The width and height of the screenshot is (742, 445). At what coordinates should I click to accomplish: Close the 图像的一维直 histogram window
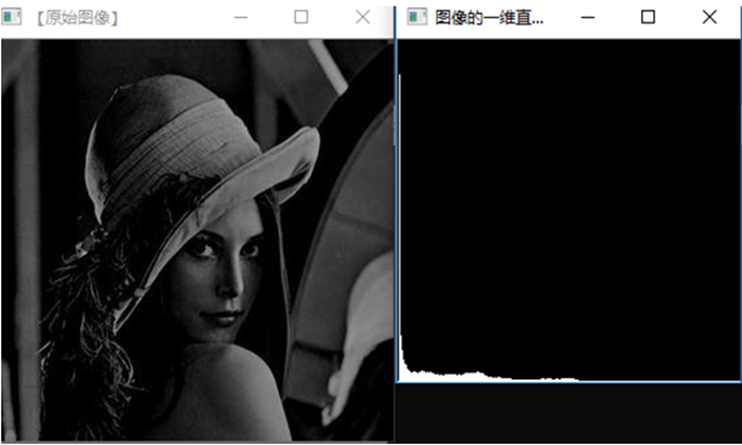(x=709, y=17)
